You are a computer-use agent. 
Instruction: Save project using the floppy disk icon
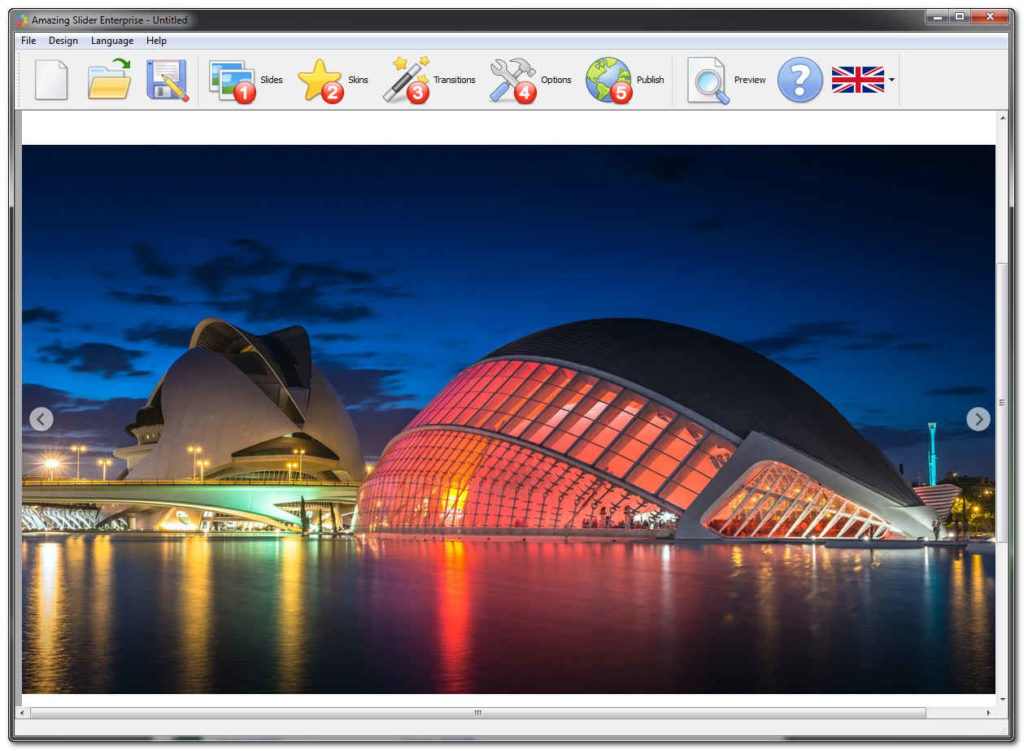tap(167, 80)
